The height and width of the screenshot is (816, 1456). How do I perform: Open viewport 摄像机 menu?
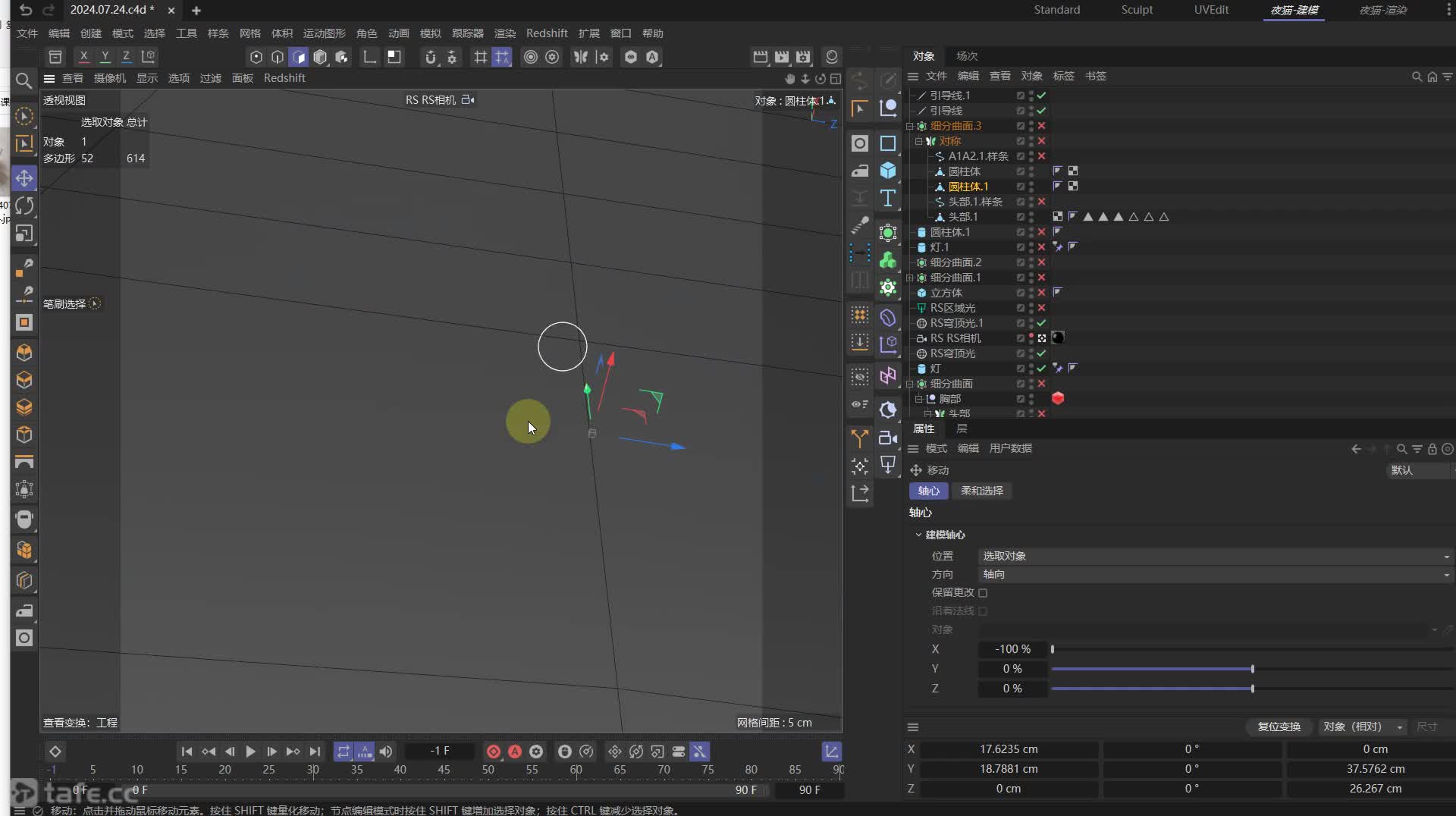[110, 78]
